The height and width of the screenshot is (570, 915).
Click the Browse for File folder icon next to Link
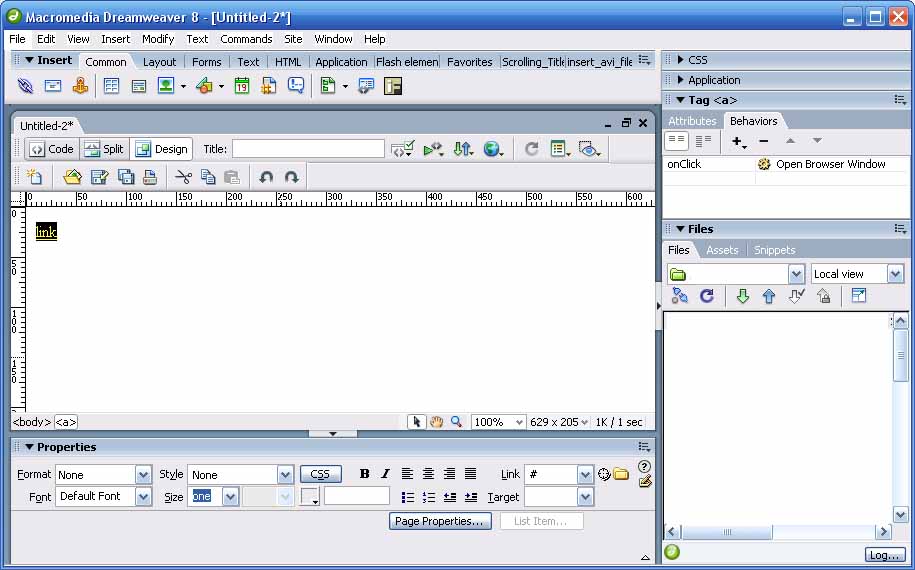coord(621,474)
